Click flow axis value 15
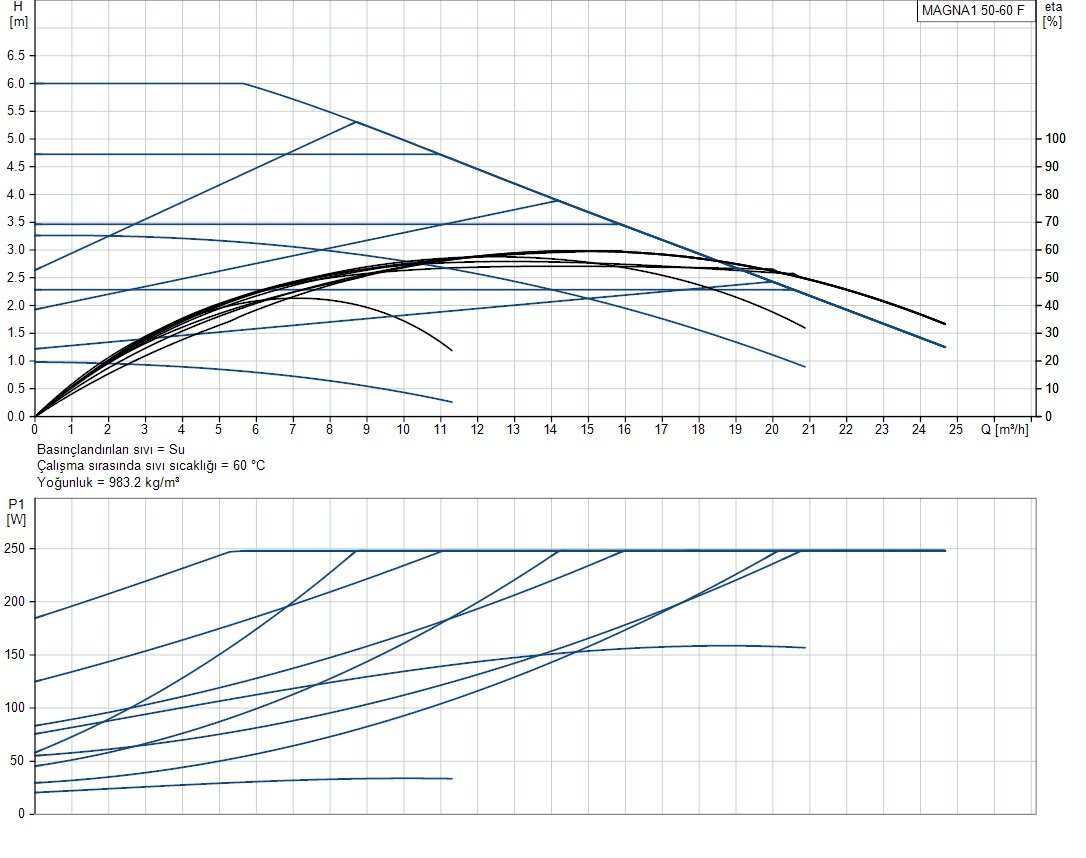This screenshot has height=858, width=1086. click(x=587, y=429)
